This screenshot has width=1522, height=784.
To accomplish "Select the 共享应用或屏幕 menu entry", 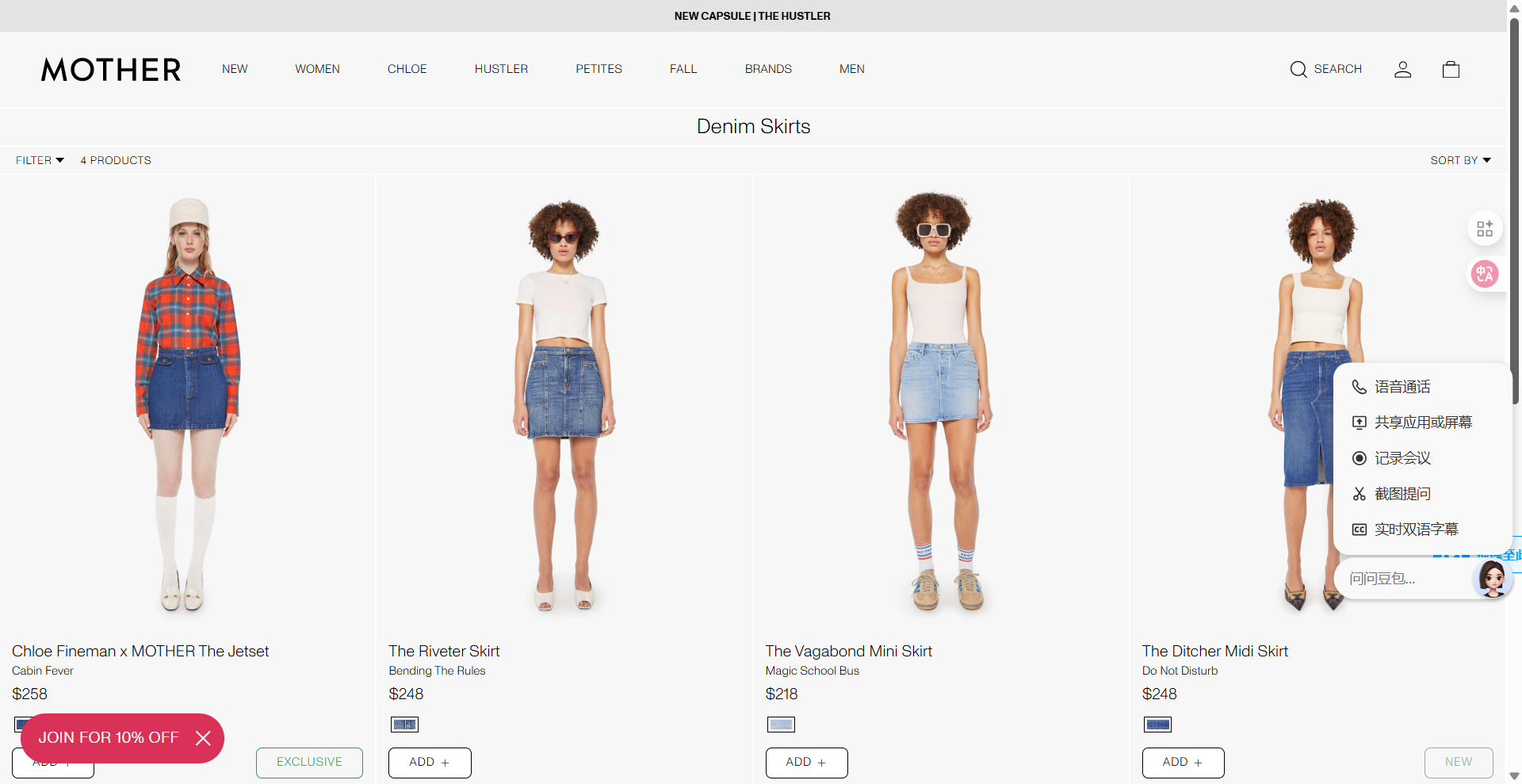I will [1421, 423].
